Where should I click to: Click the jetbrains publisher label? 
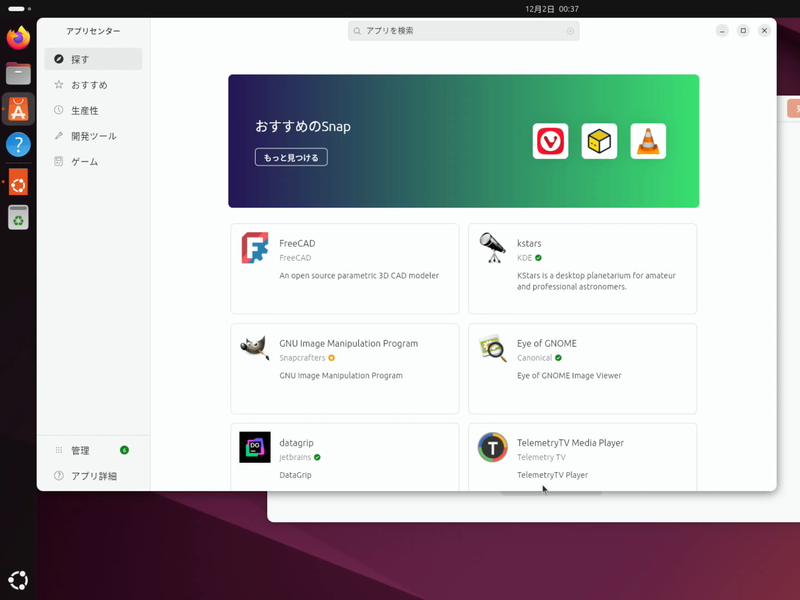295,457
